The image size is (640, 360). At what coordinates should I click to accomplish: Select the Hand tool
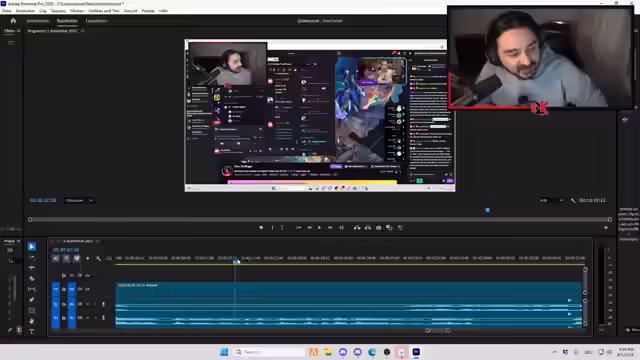[32, 321]
